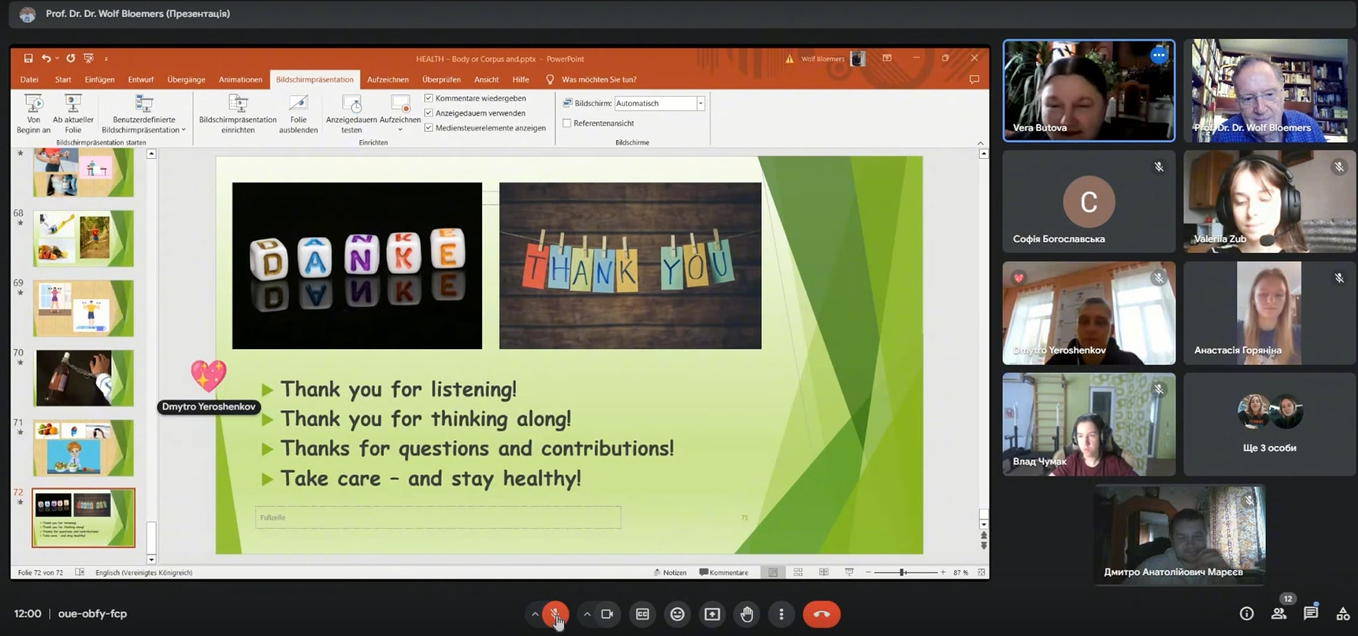Raise hand in the meeting
The image size is (1358, 636).
pos(747,614)
